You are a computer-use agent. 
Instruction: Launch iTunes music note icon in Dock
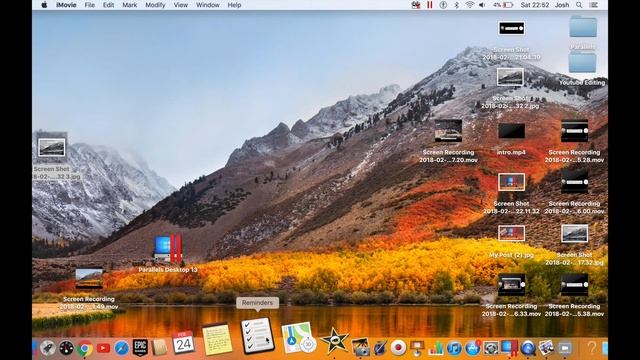click(454, 348)
